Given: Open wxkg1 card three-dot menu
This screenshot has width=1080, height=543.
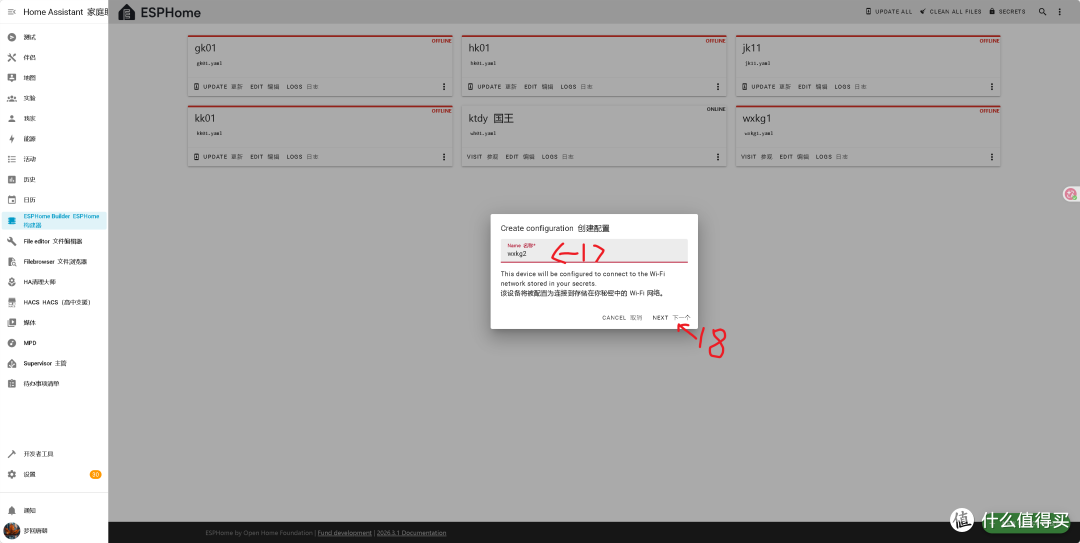Looking at the screenshot, I should (992, 157).
